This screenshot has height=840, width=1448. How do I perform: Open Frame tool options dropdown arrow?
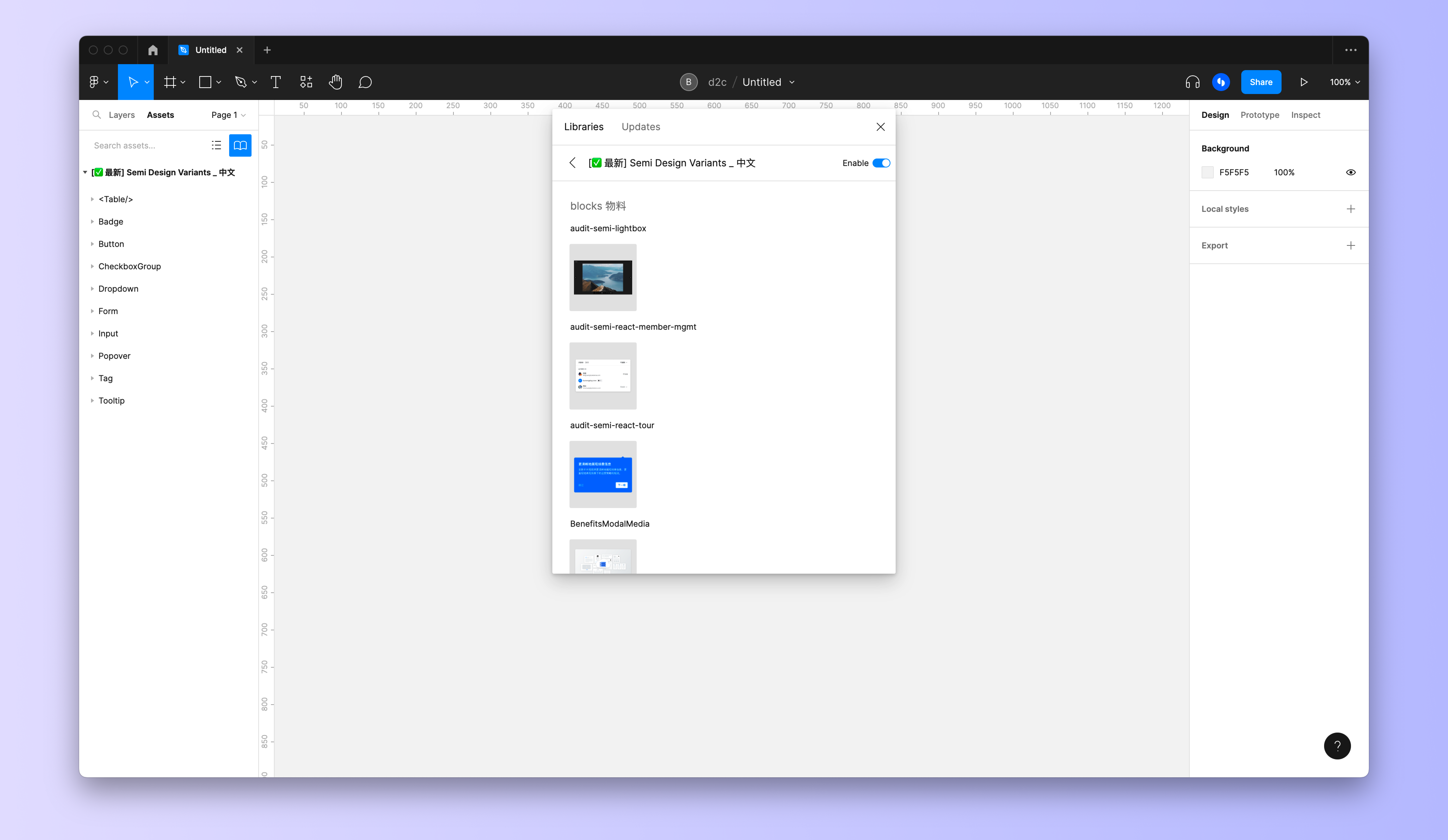(183, 82)
